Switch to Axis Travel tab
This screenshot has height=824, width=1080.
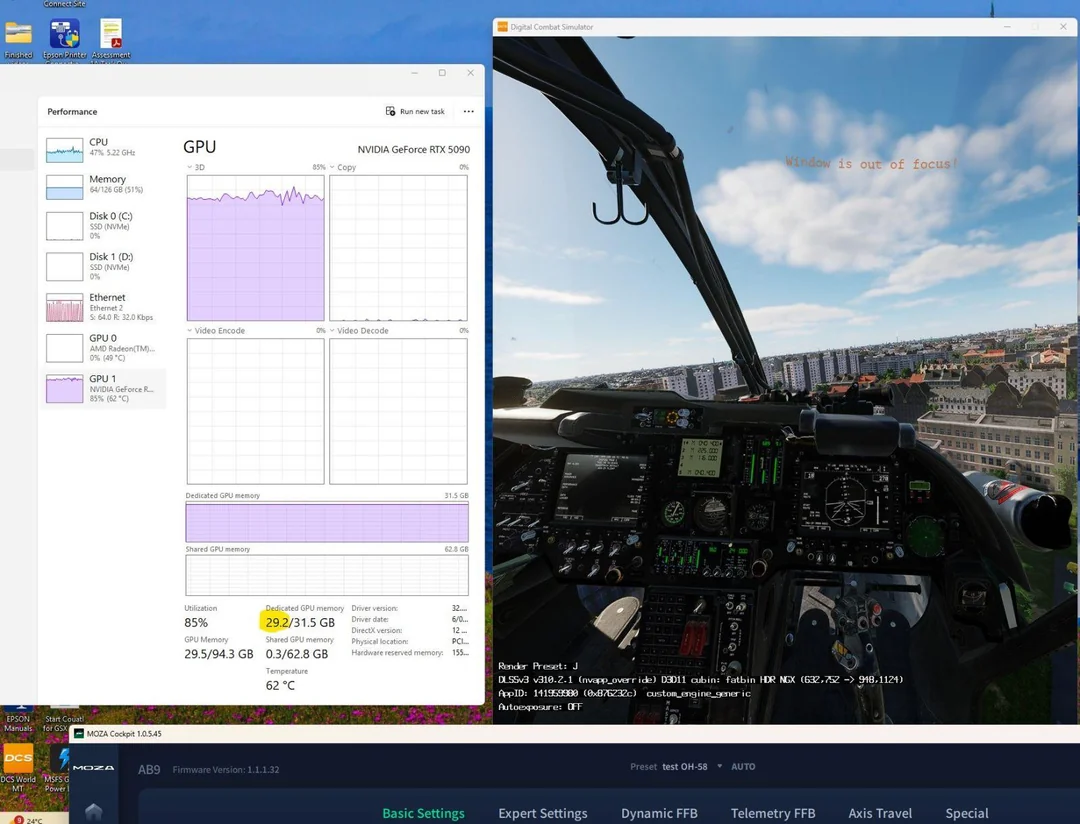coord(880,814)
